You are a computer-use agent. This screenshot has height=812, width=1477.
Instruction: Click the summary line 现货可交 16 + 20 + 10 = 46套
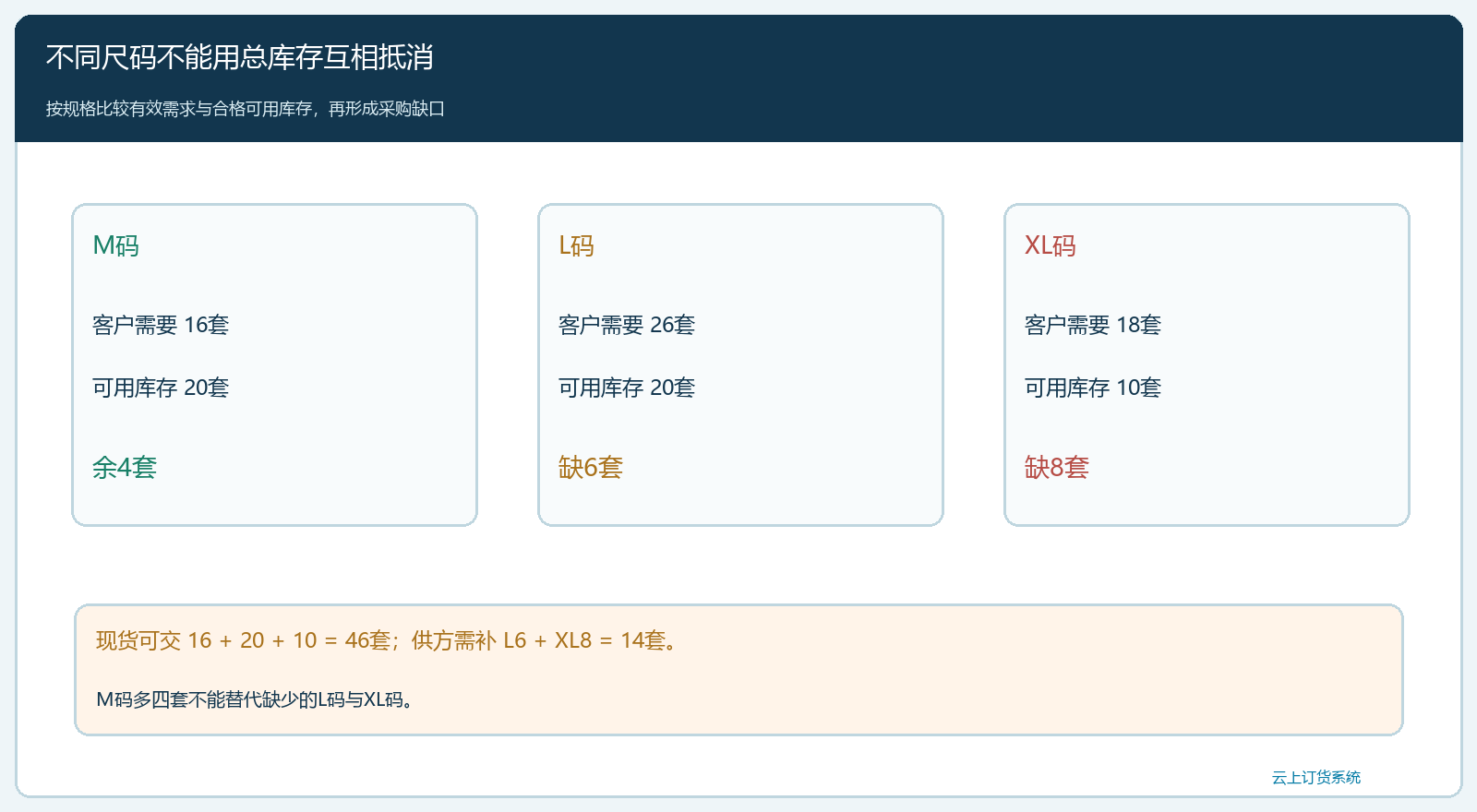pos(243,640)
